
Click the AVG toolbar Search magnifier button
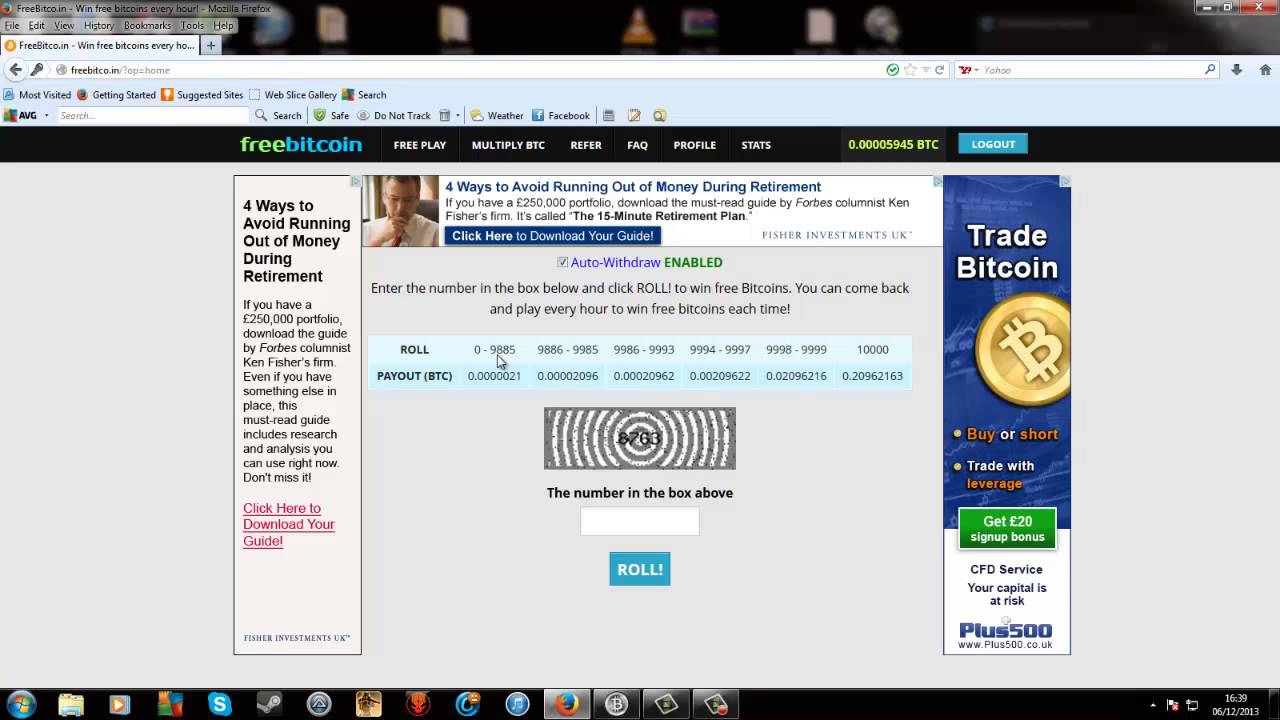[277, 115]
